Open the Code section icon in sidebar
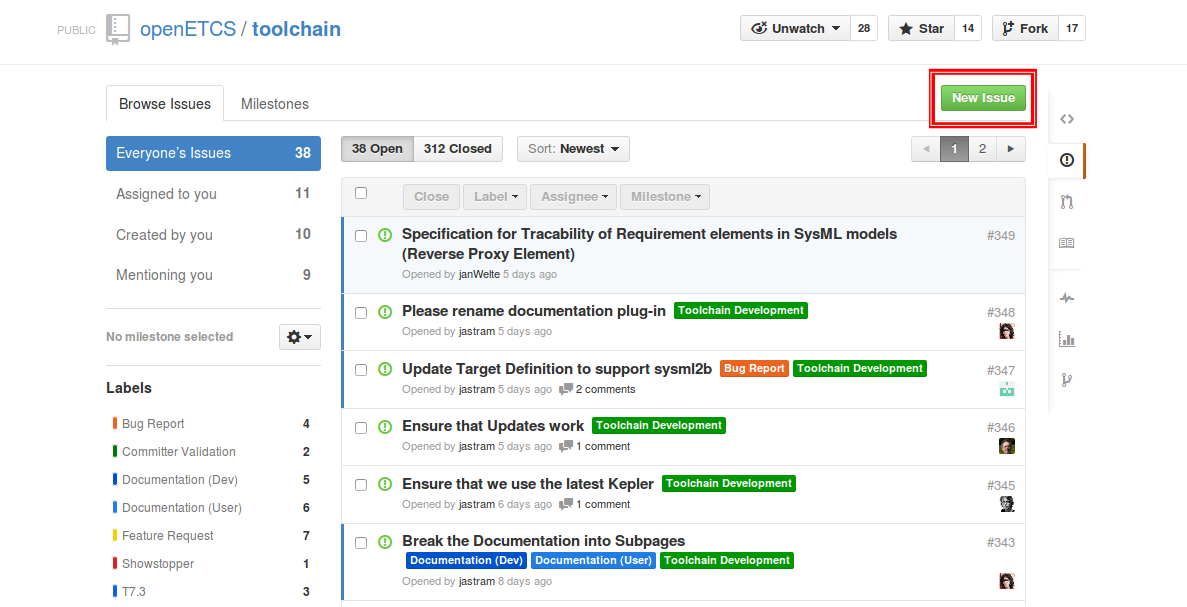Image resolution: width=1187 pixels, height=607 pixels. tap(1067, 119)
